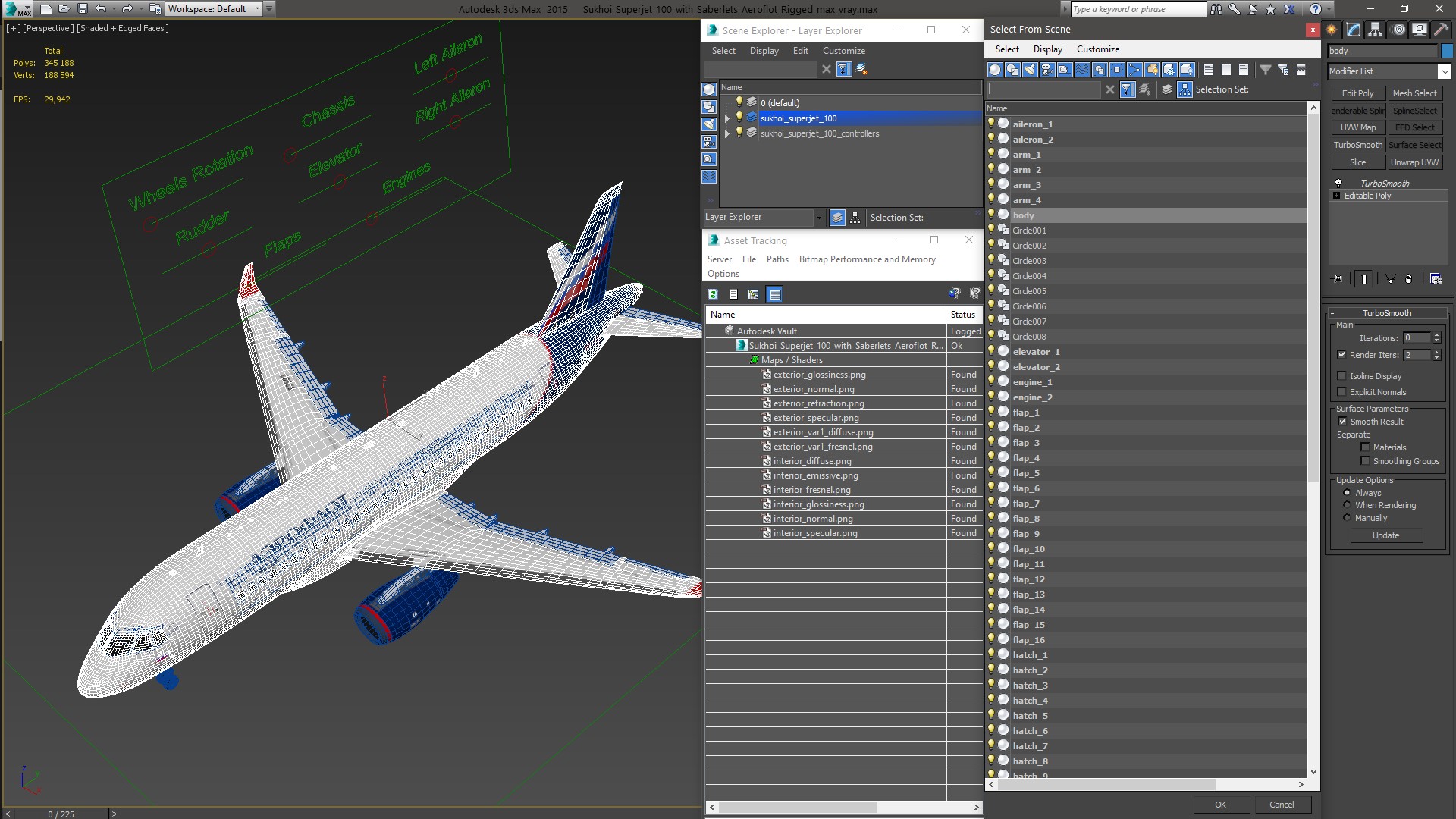Open the Utilities command panel tab

1441,30
